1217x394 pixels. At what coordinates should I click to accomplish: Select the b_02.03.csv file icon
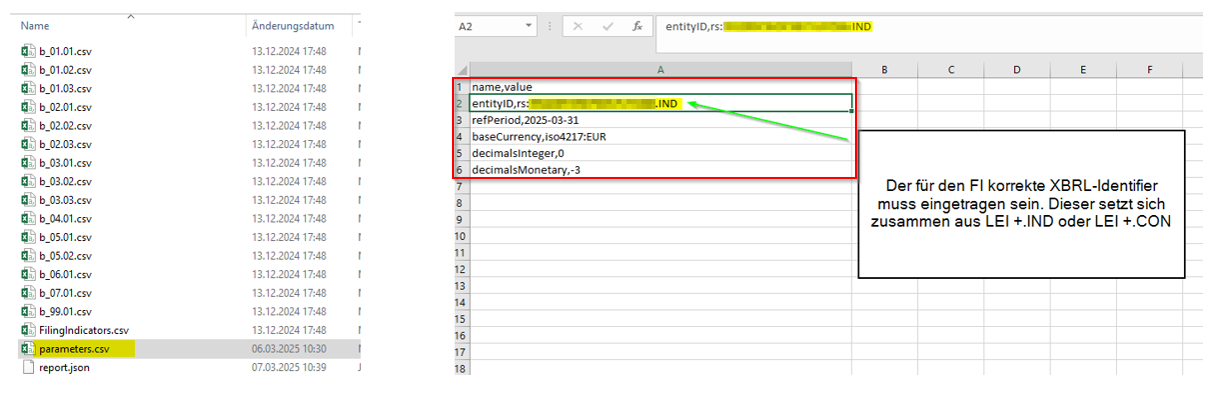coord(28,144)
